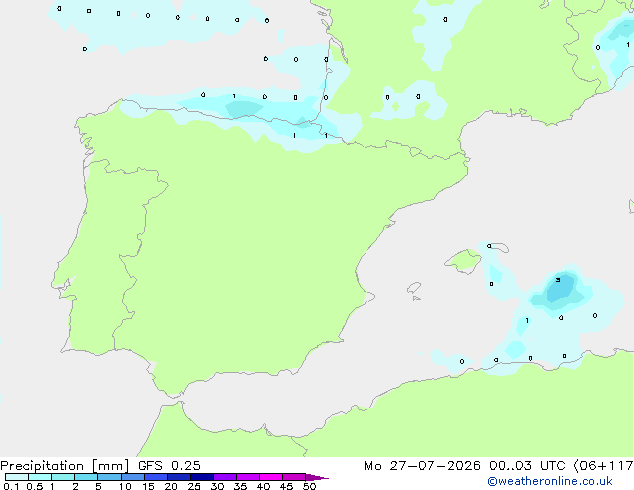Click the "Precipitation [mm]" title text
The height and width of the screenshot is (490, 634).
coord(65,466)
